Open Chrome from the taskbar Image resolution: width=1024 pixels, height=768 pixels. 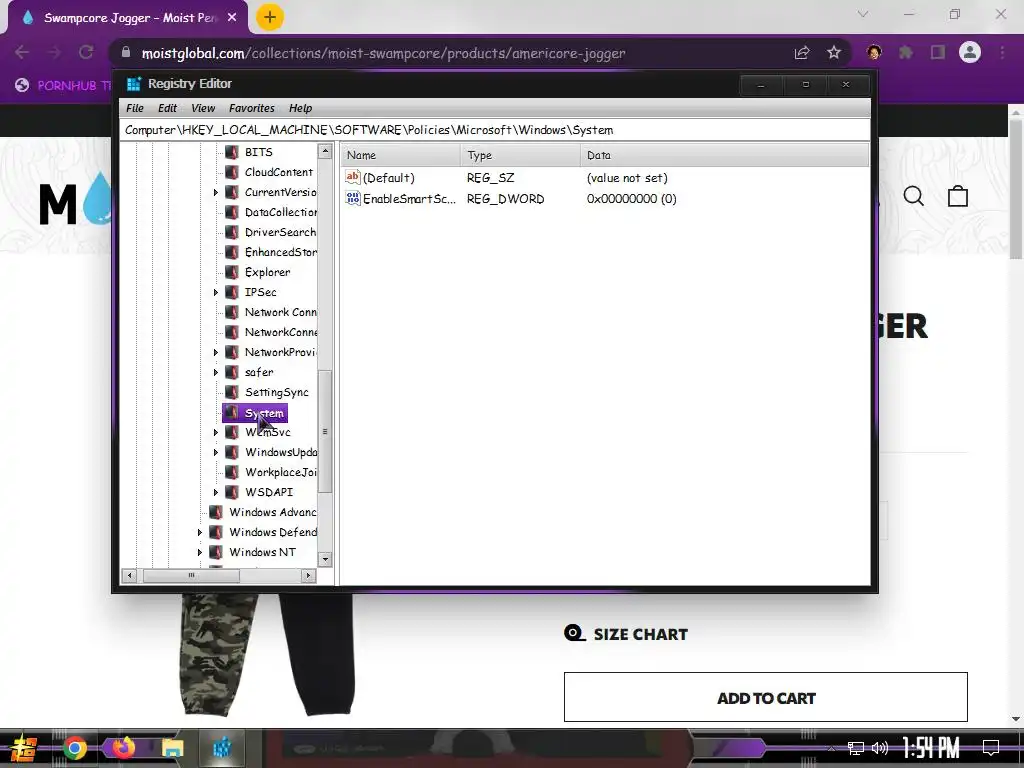74,748
